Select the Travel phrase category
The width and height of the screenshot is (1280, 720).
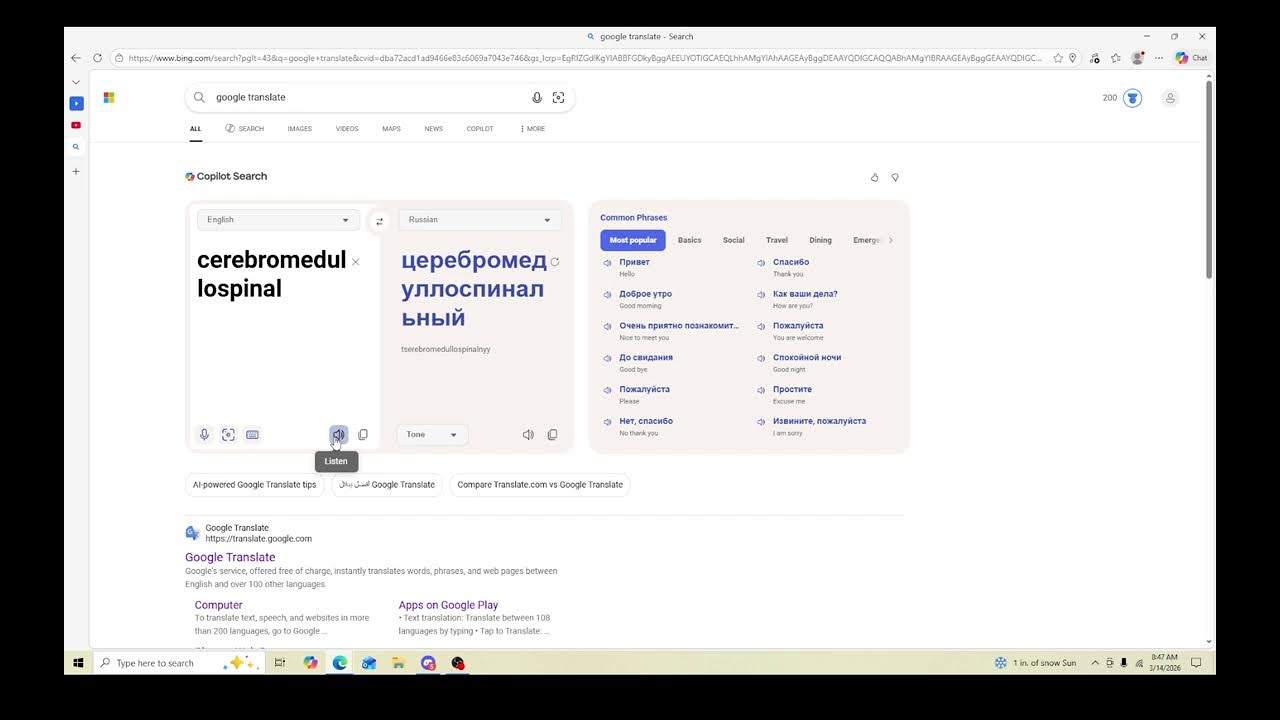777,240
